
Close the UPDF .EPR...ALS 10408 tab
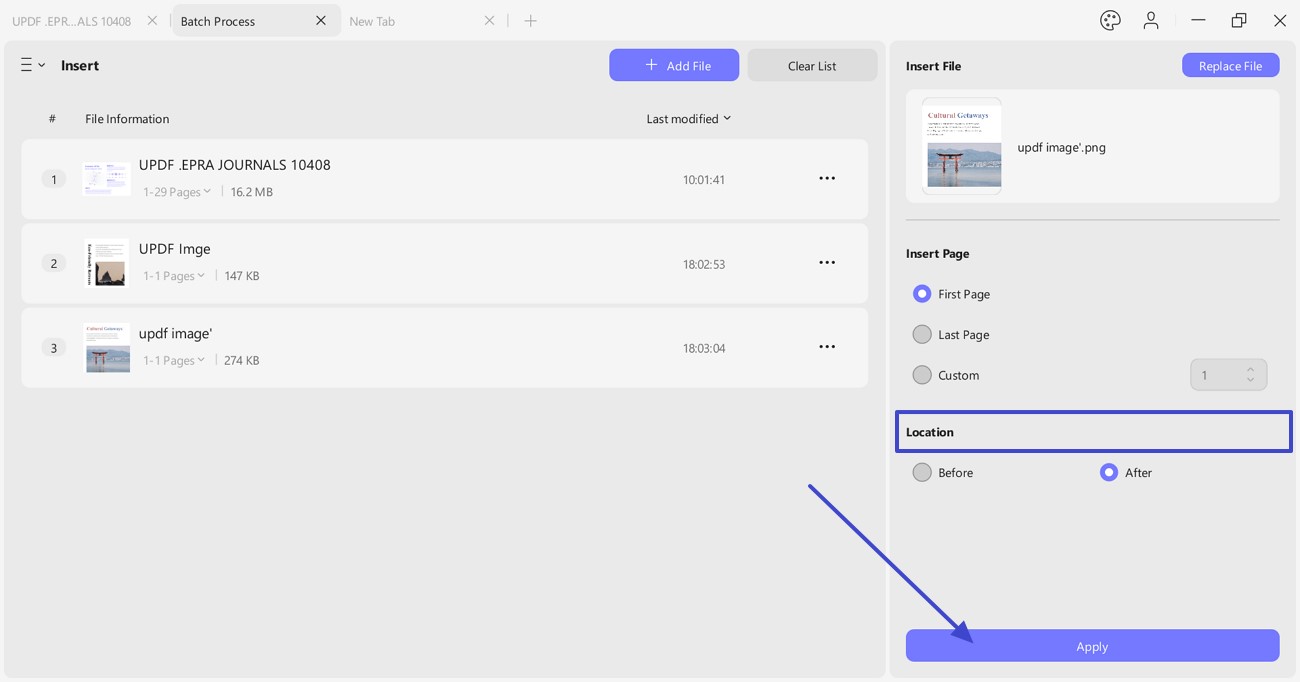click(152, 21)
